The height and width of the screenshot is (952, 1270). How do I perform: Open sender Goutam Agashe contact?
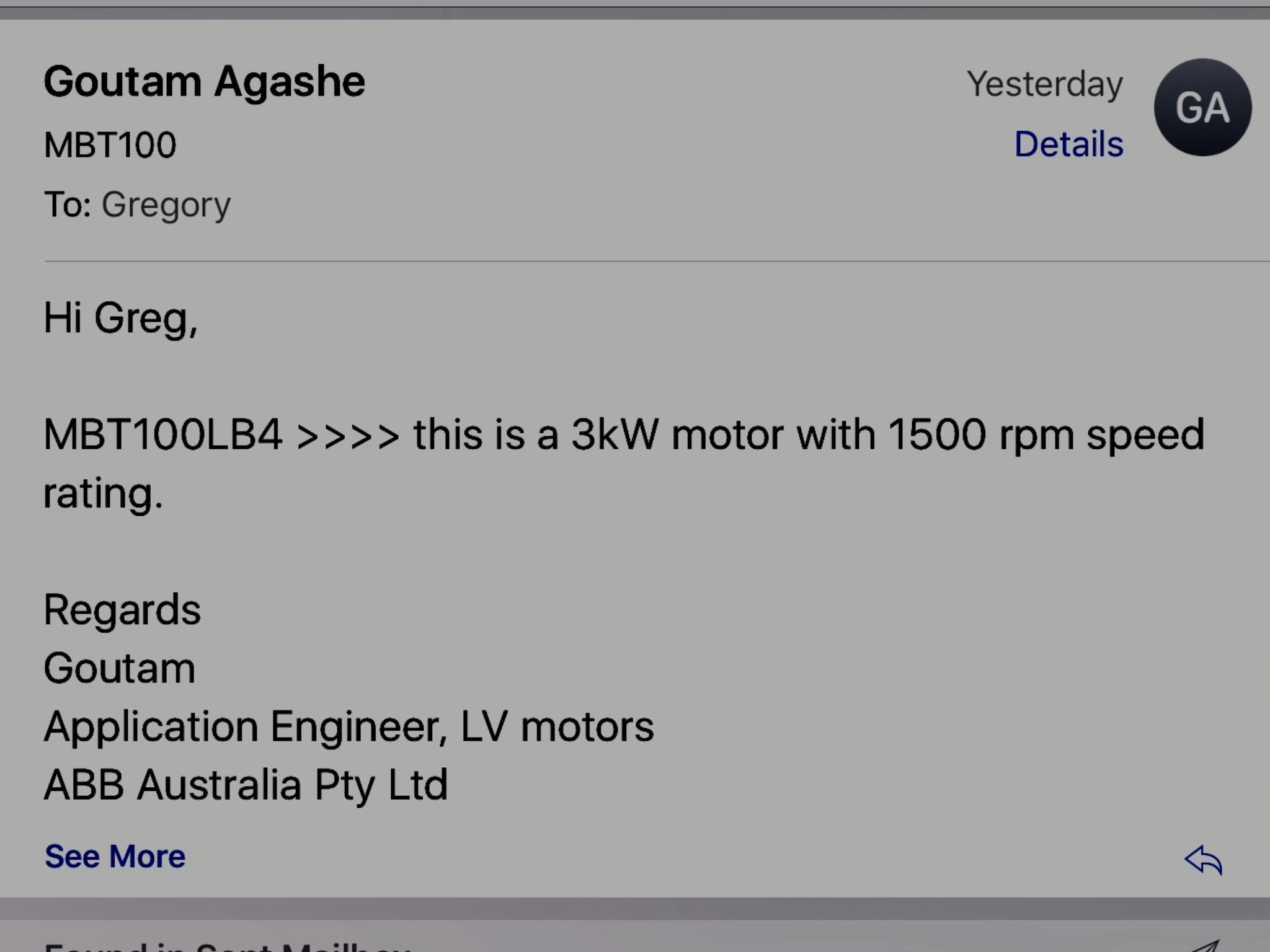204,82
